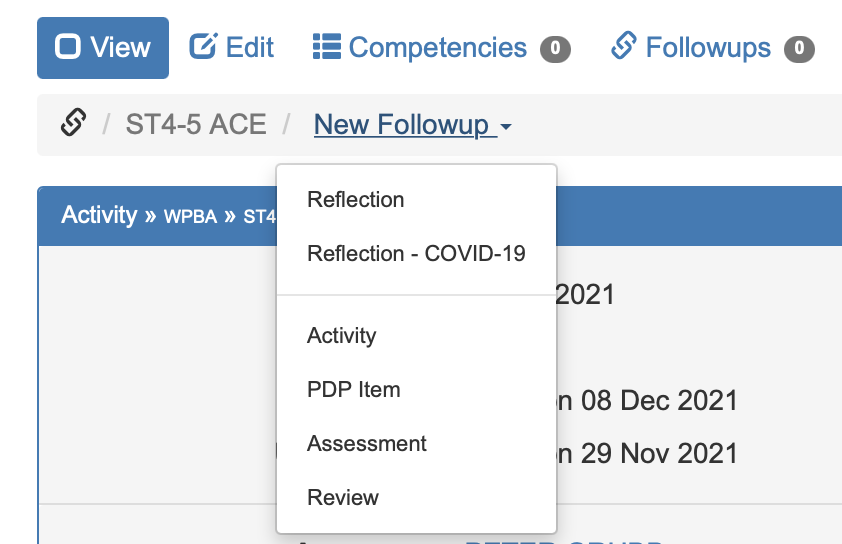Viewport: 842px width, 544px height.
Task: Pick PDP Item from the menu
Action: click(x=354, y=389)
